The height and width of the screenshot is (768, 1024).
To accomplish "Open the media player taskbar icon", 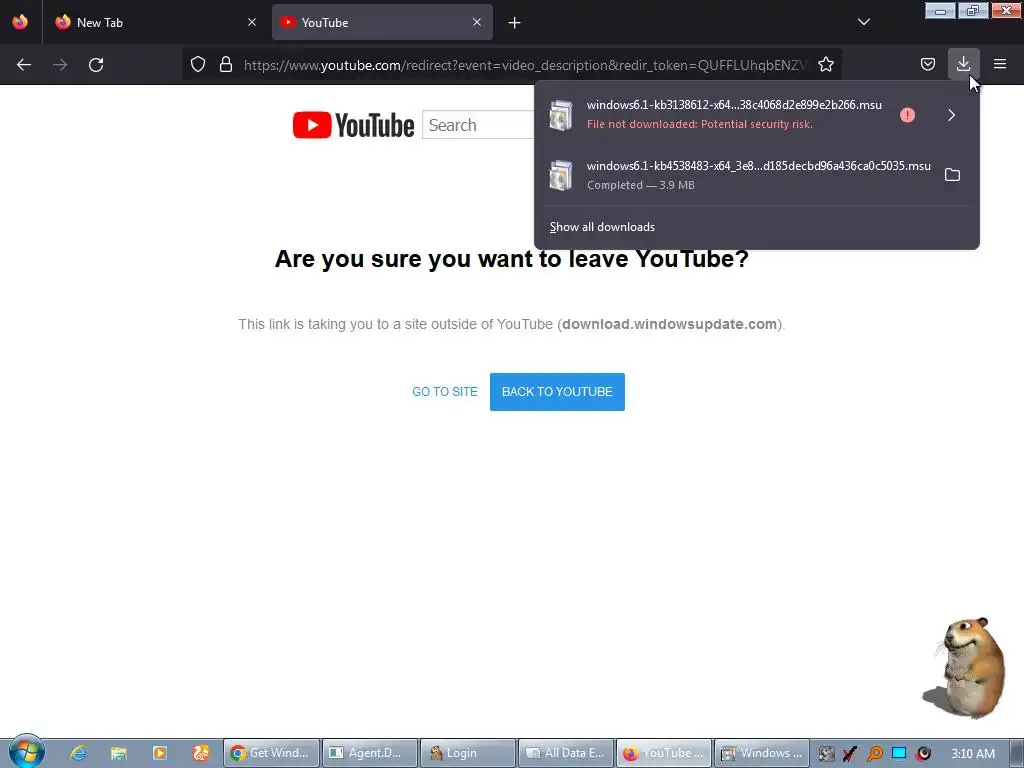I will [x=160, y=753].
